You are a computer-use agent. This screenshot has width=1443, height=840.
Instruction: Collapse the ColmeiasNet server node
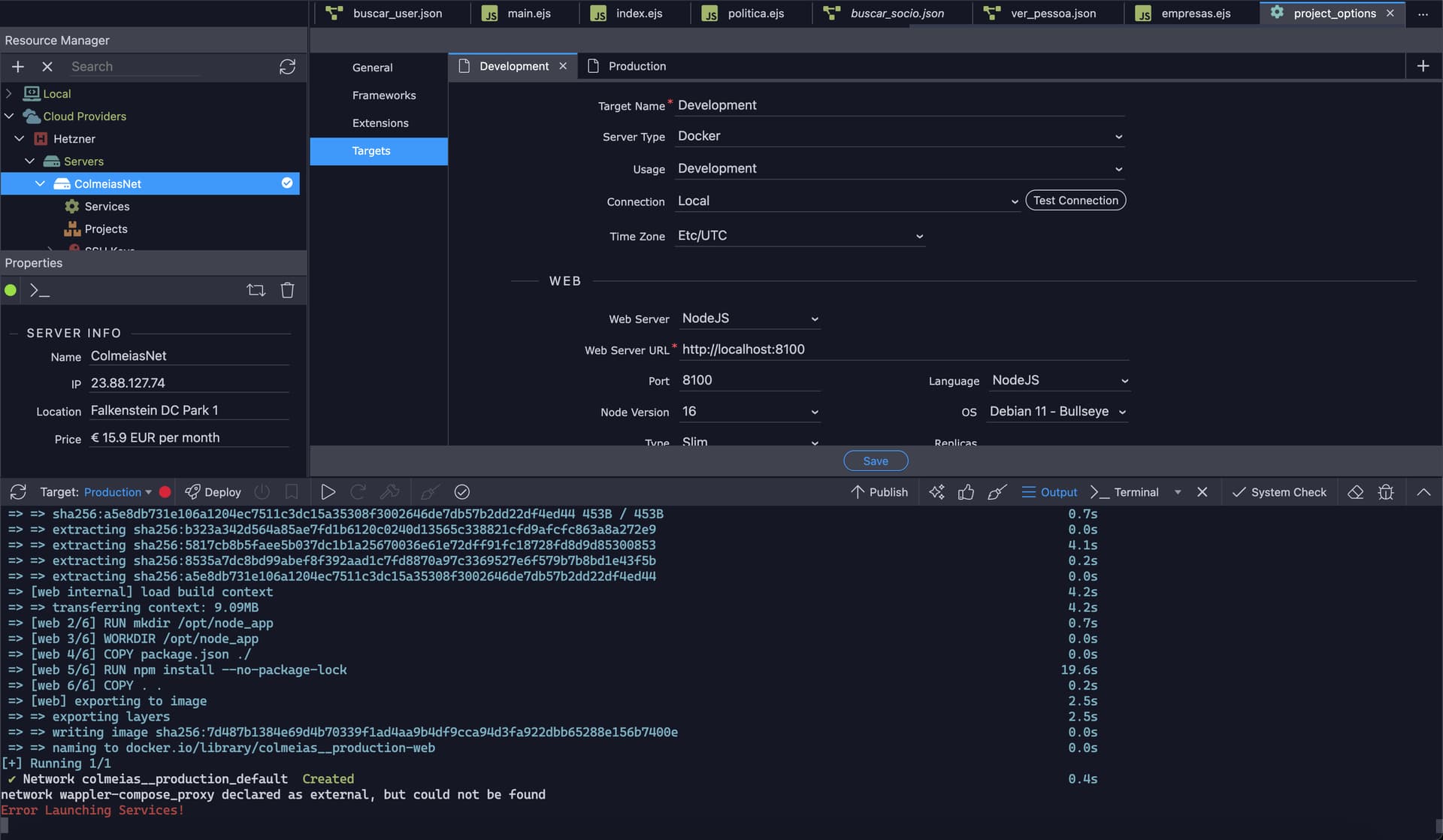(x=40, y=184)
